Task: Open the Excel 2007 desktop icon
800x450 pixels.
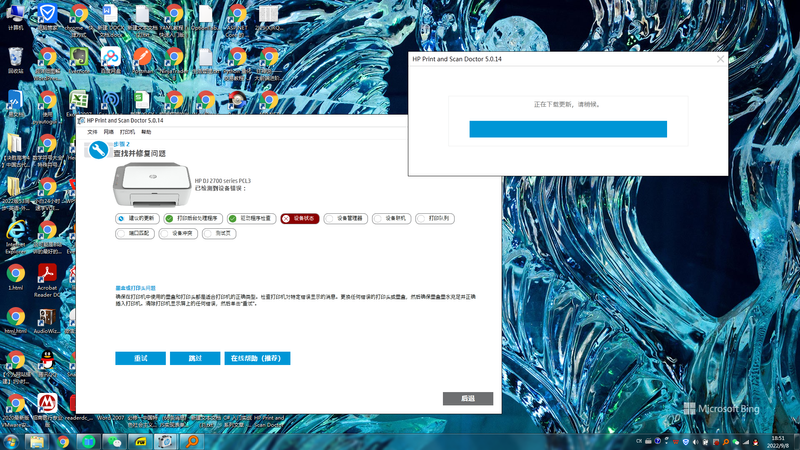Action: tap(79, 103)
